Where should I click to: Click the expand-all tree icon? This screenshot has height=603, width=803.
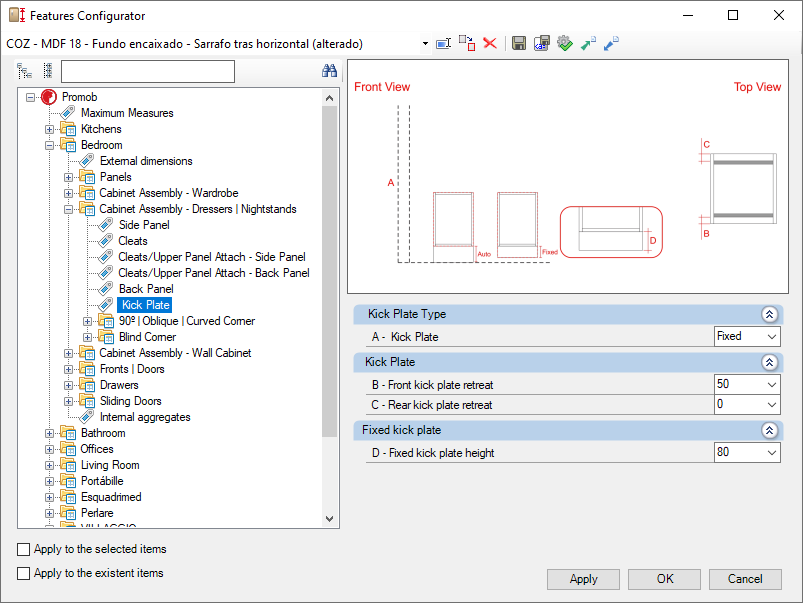(x=24, y=71)
